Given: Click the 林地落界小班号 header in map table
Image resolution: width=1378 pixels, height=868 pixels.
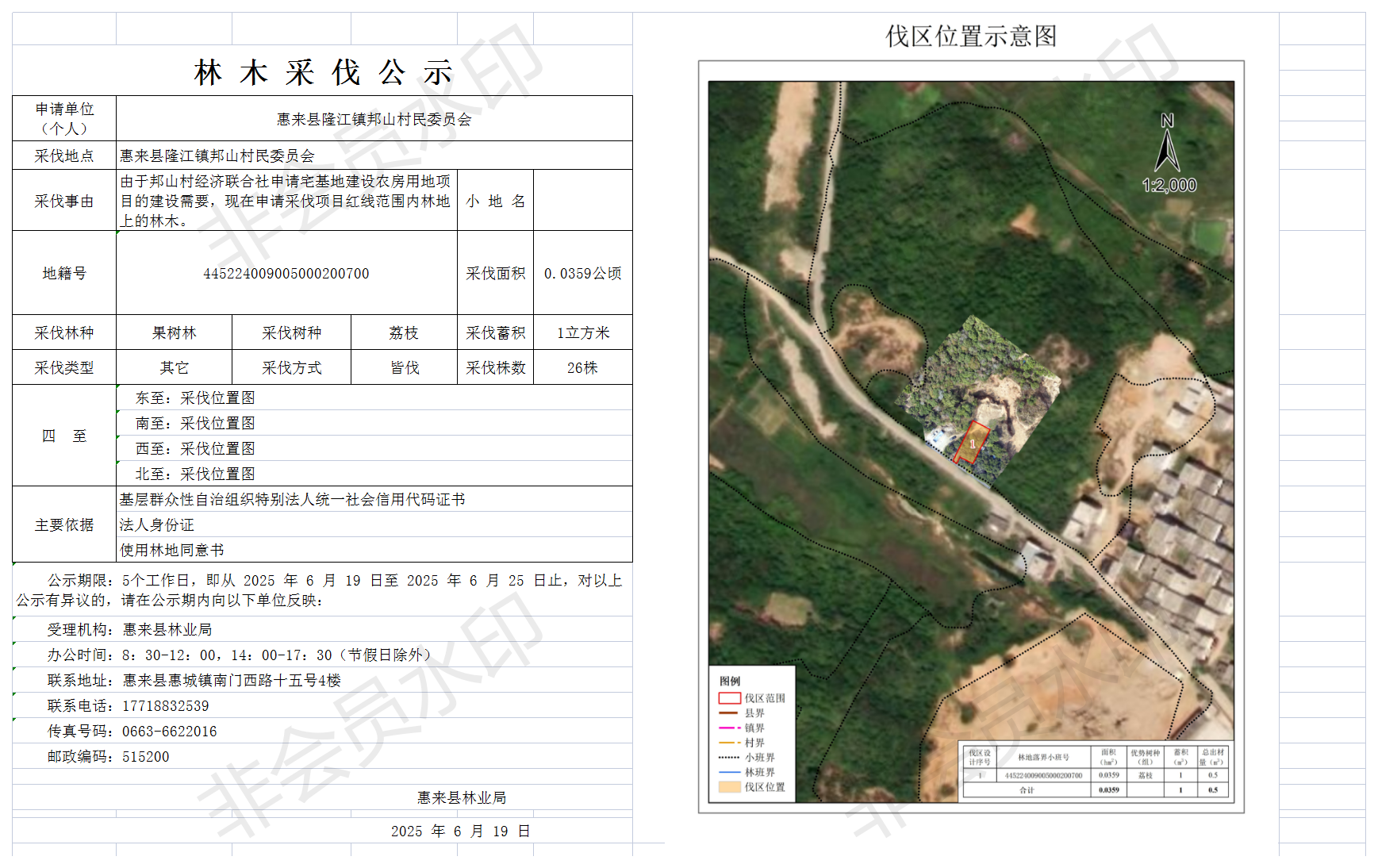Looking at the screenshot, I should 1043,757.
